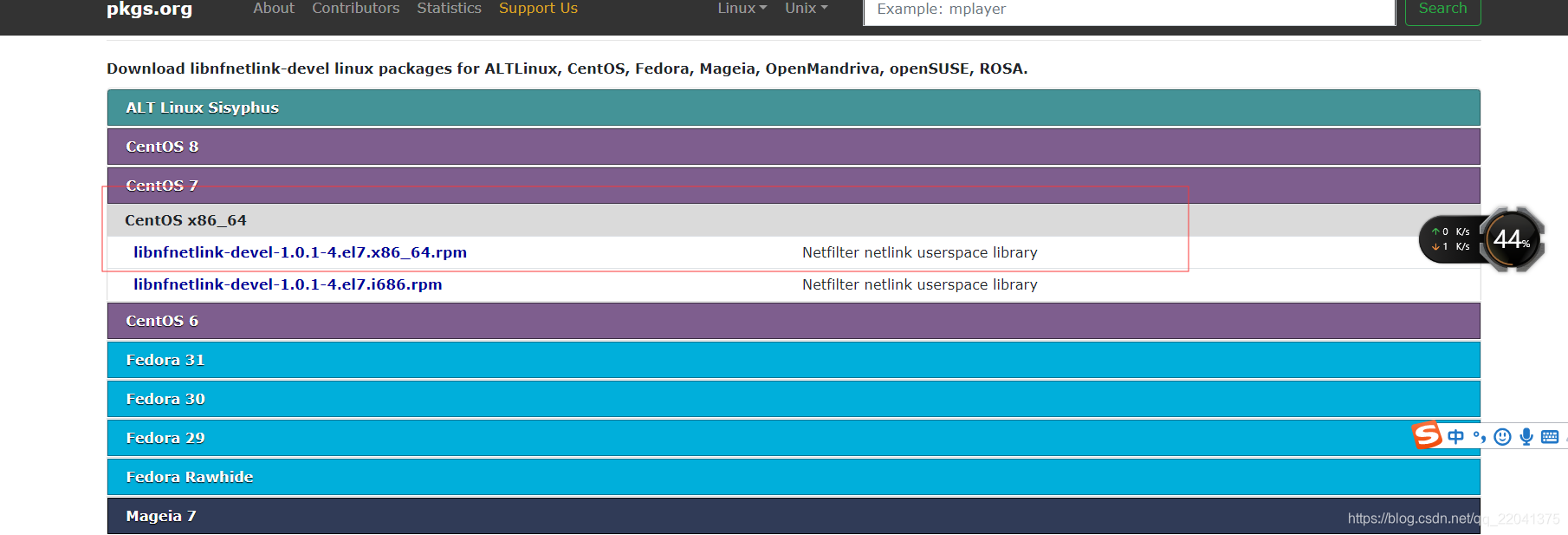Open the Support Us link
The height and width of the screenshot is (535, 1568).
coord(538,9)
